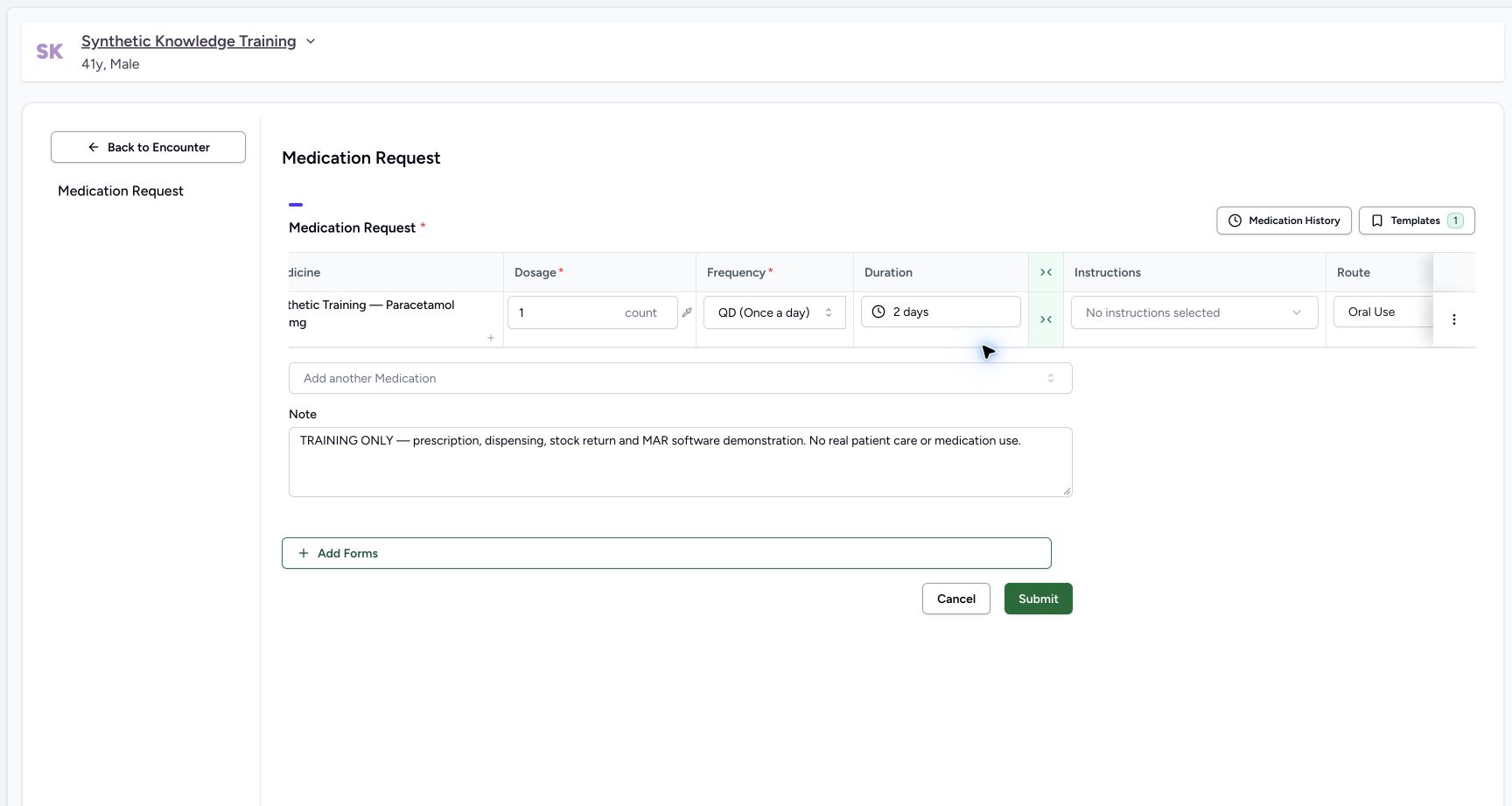
Task: Click the Dosage column header
Action: [x=599, y=272]
